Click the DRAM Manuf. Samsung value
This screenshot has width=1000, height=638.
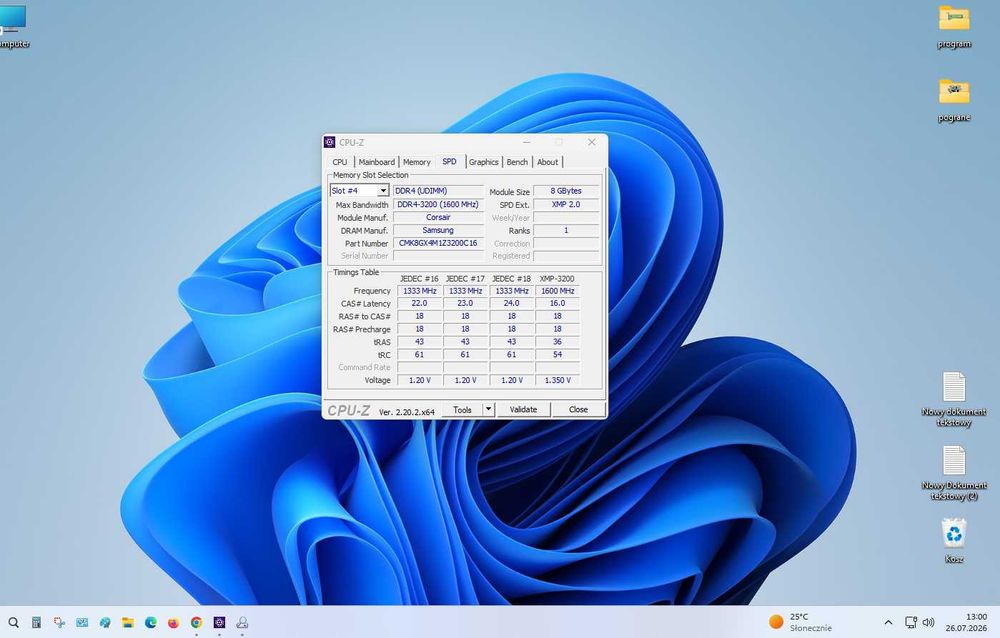coord(438,230)
